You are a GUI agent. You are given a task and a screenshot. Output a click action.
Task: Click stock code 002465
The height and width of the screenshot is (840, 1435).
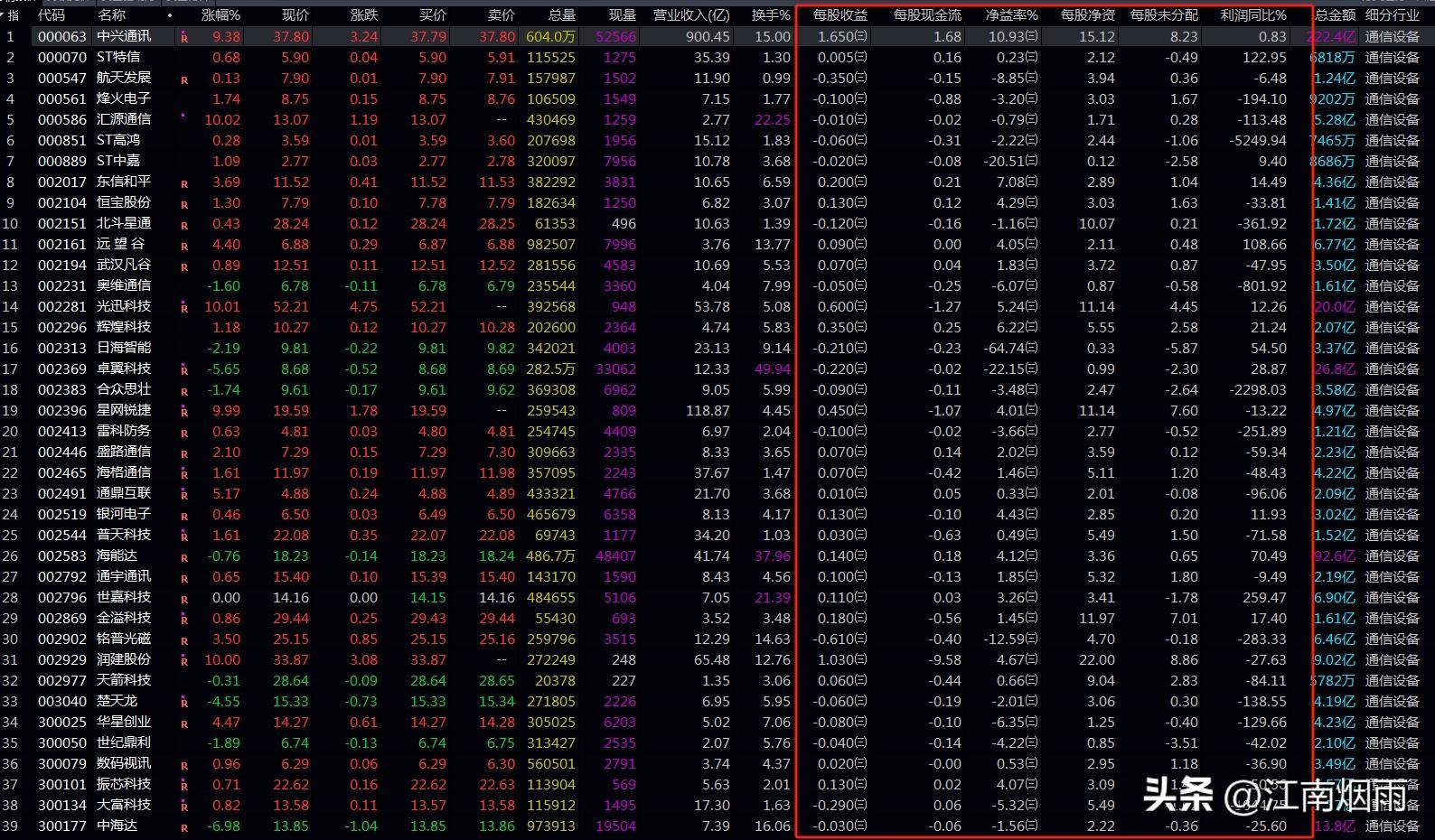coord(62,472)
